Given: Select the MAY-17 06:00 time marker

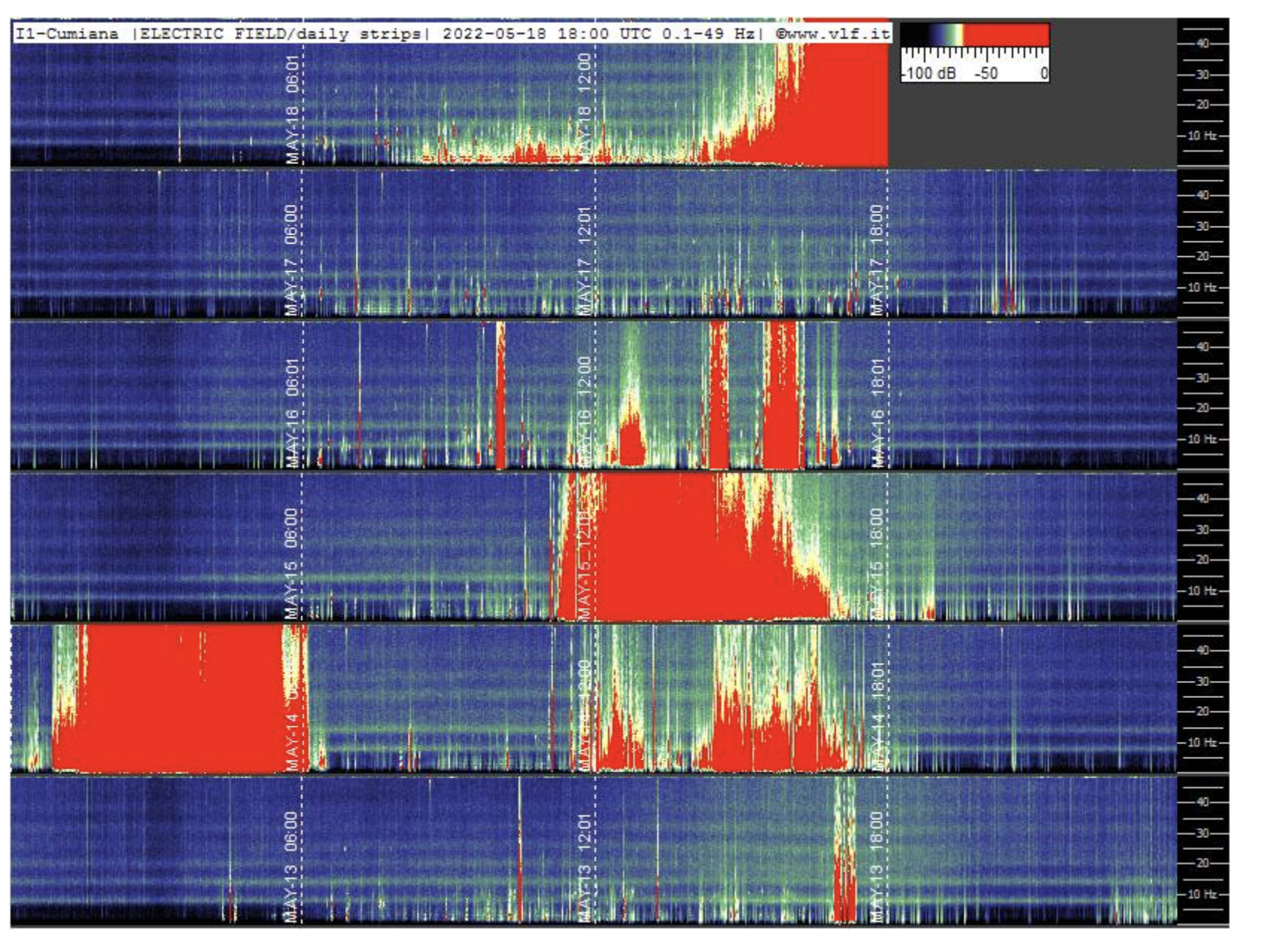Looking at the screenshot, I should [292, 260].
